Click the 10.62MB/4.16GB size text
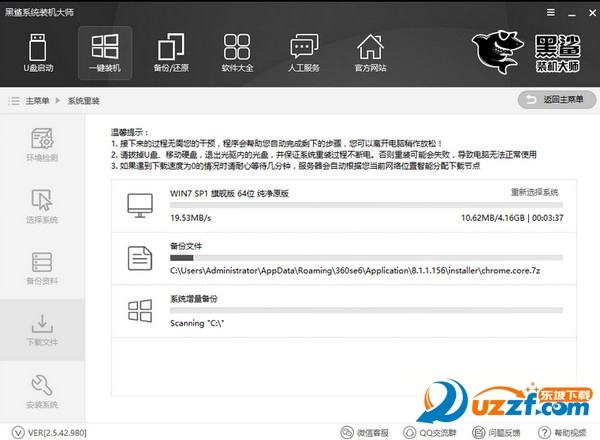The image size is (600, 440). [493, 218]
